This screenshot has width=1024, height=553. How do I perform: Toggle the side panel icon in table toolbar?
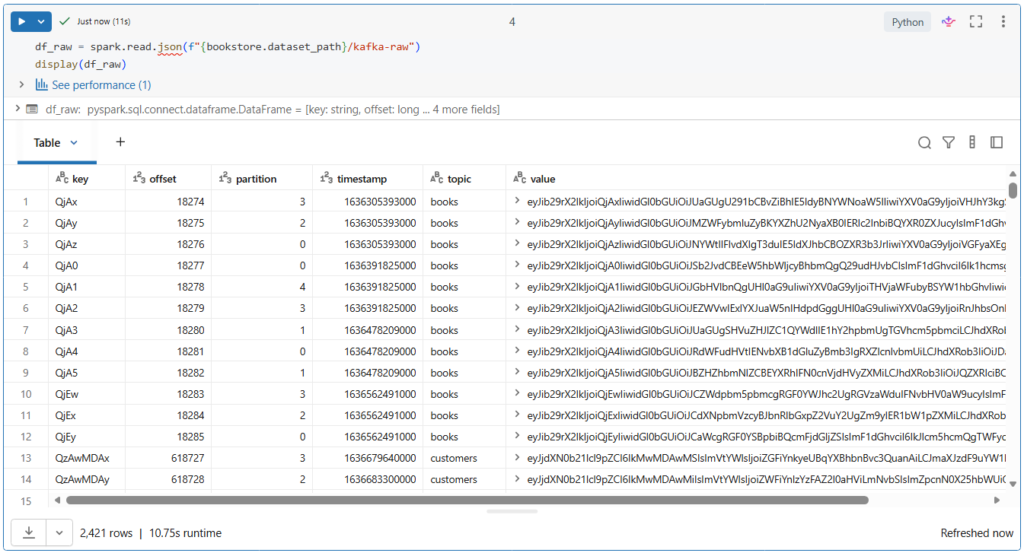click(996, 143)
